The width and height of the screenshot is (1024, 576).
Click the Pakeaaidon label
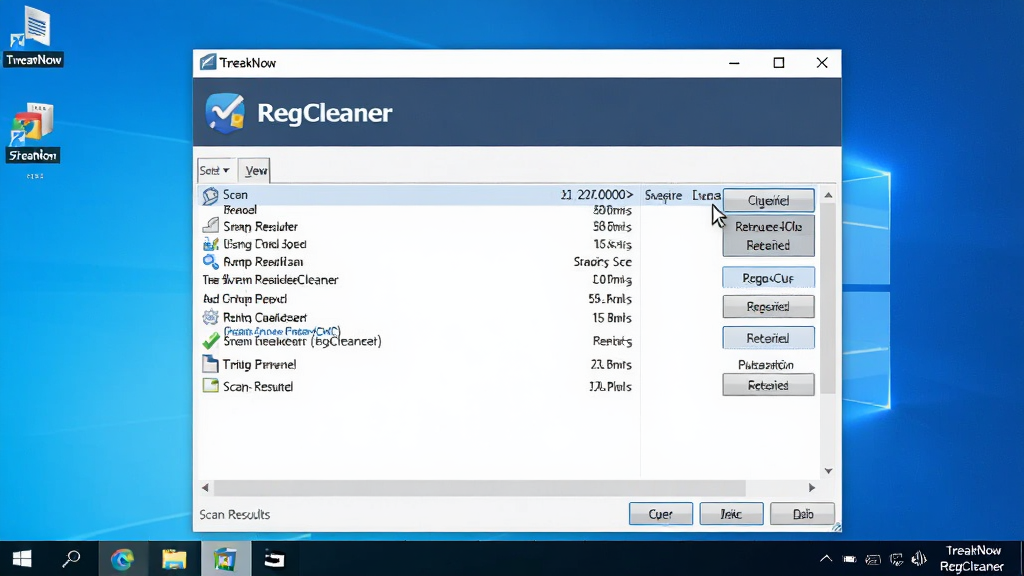[765, 365]
